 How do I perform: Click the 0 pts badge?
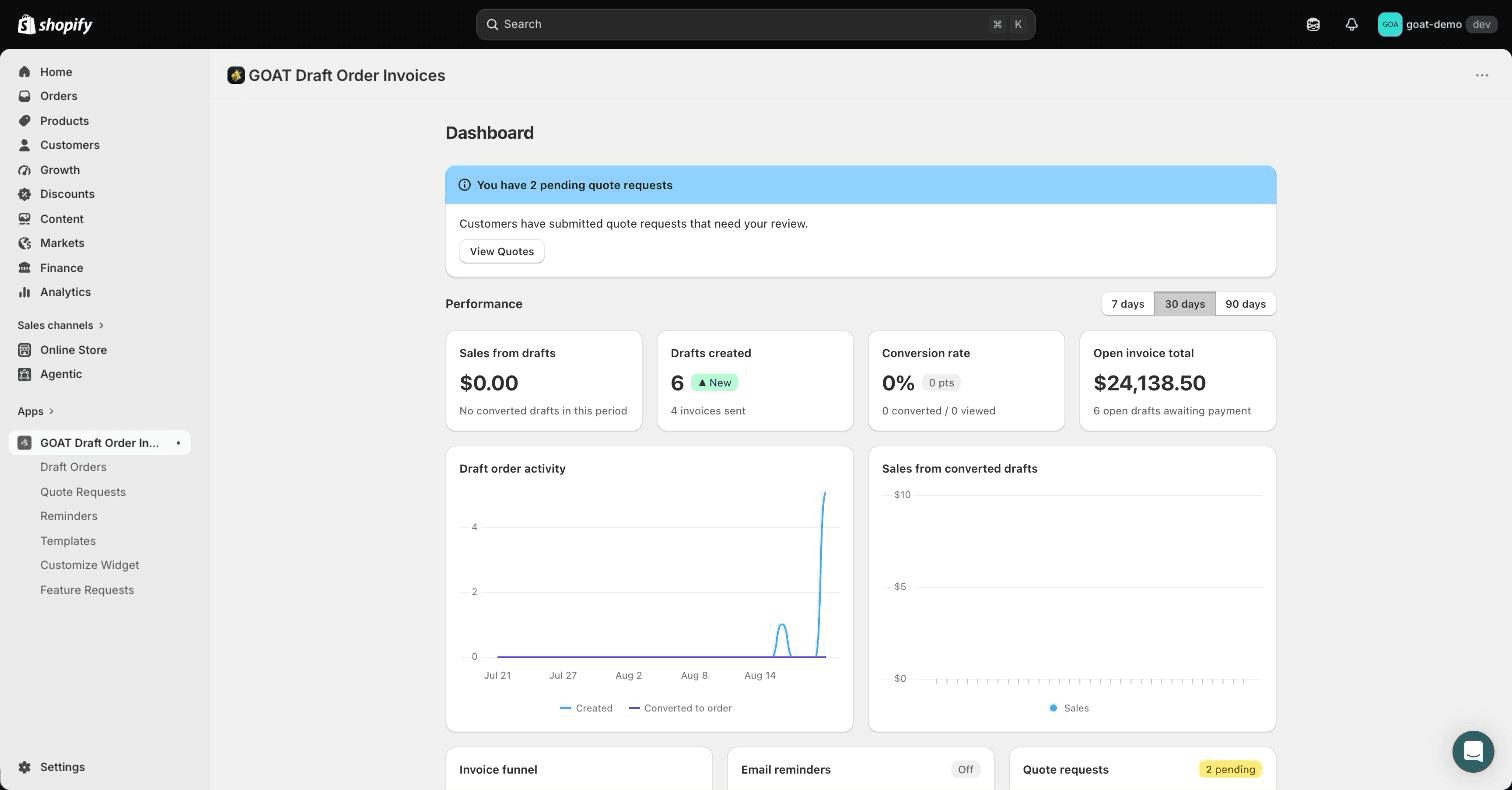pyautogui.click(x=941, y=383)
